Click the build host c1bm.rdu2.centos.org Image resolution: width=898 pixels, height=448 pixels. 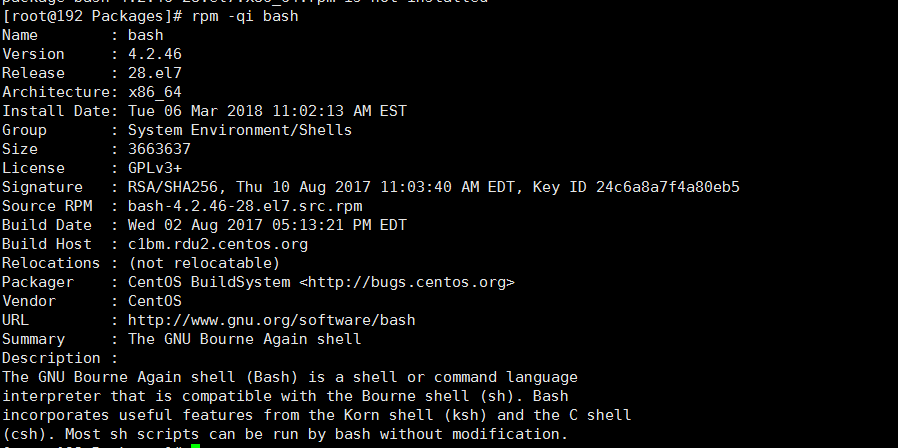tap(218, 245)
